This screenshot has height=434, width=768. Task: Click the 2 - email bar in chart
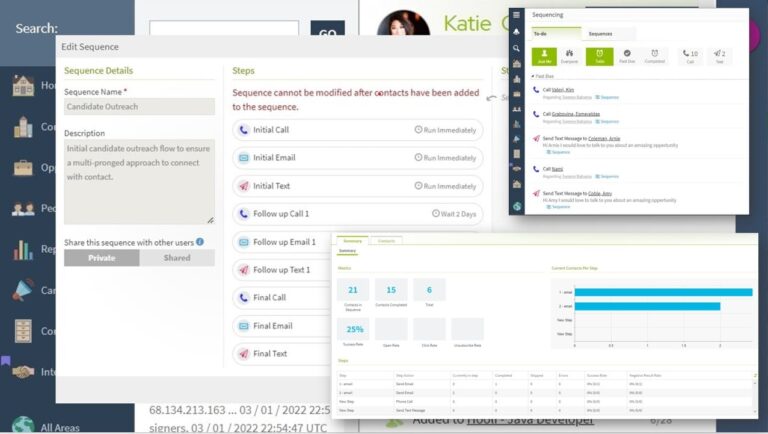click(647, 306)
